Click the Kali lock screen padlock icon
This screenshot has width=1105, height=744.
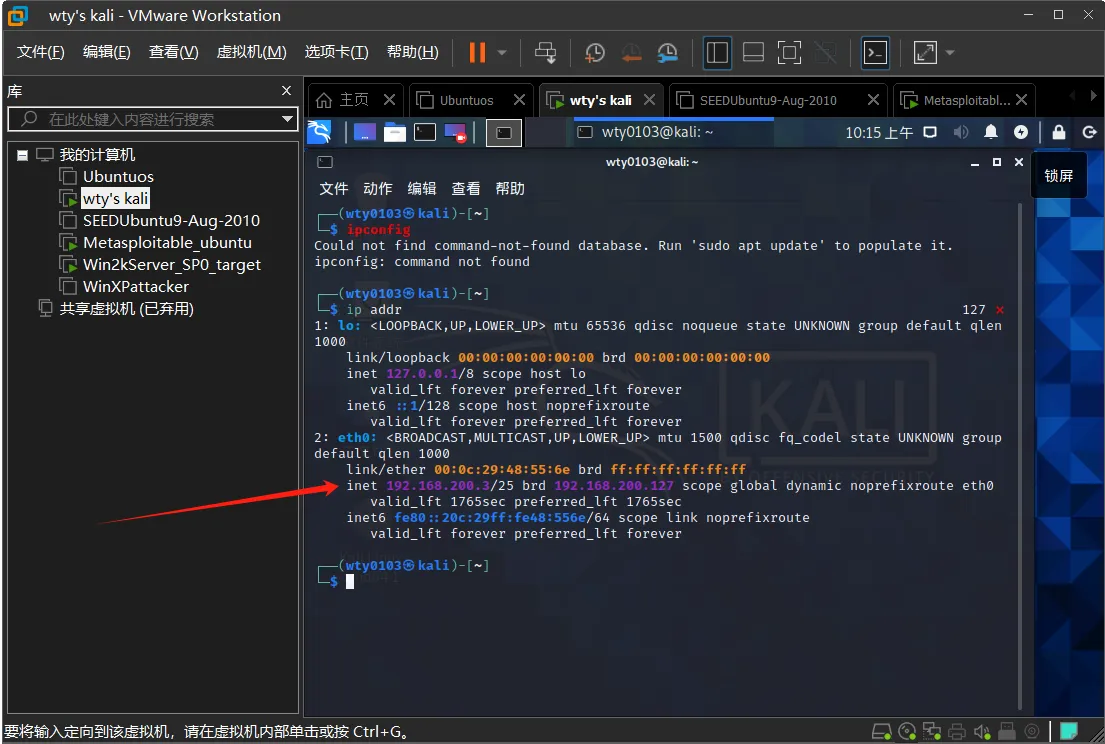[x=1058, y=132]
